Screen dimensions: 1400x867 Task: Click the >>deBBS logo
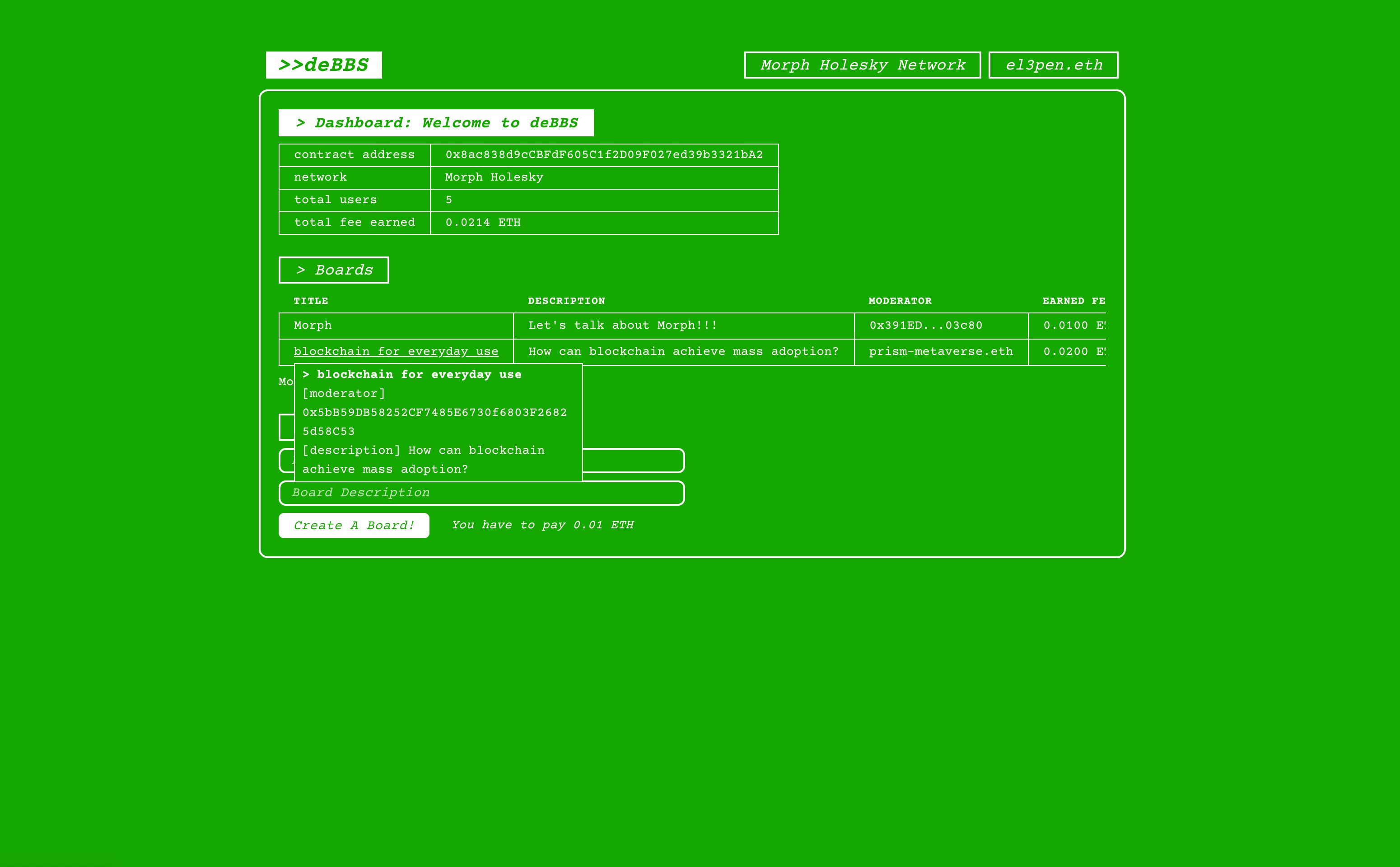[324, 65]
